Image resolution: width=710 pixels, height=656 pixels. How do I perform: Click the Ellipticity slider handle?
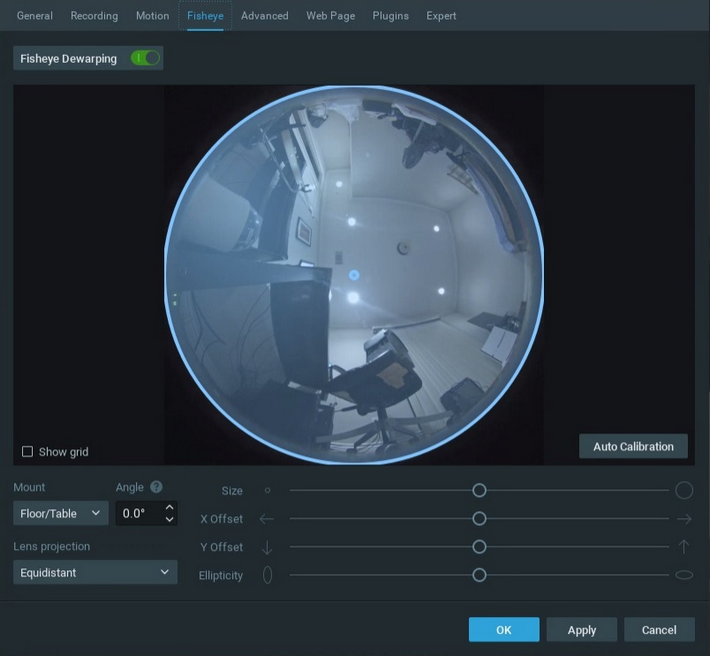[479, 575]
